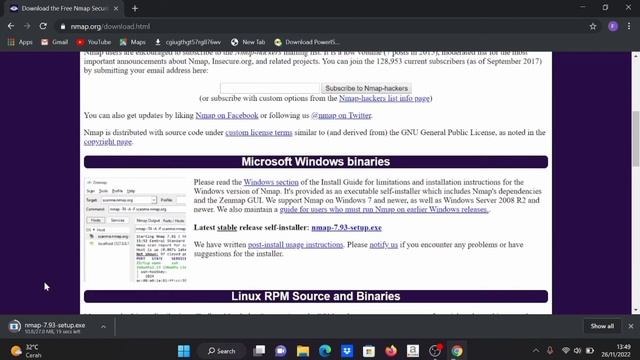Click the page vertical scrollbar thumb

click(636, 139)
